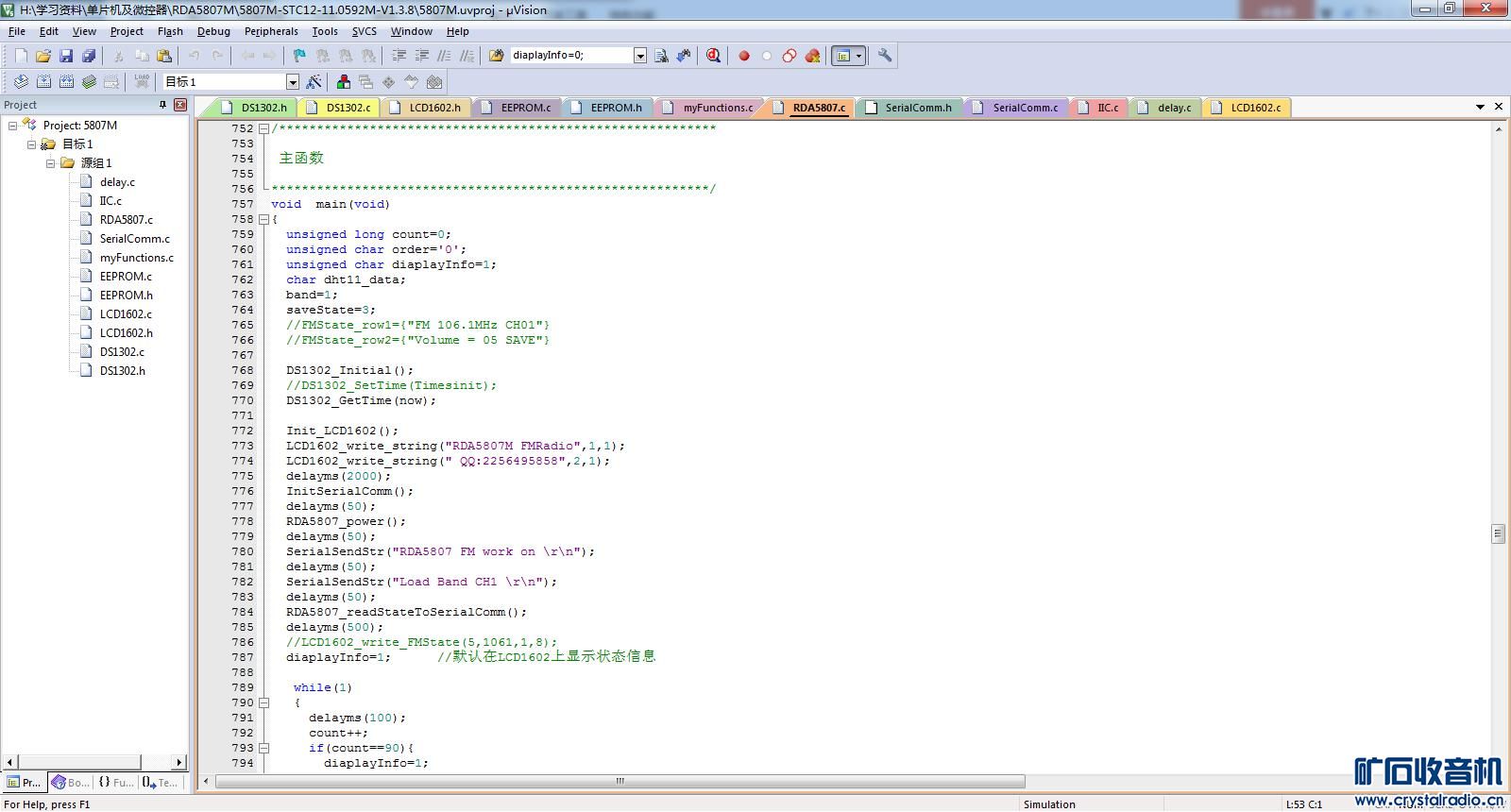Viewport: 1511px width, 812px height.
Task: Expand the find text dropdown showing diaplayInfo=0;
Action: (639, 56)
